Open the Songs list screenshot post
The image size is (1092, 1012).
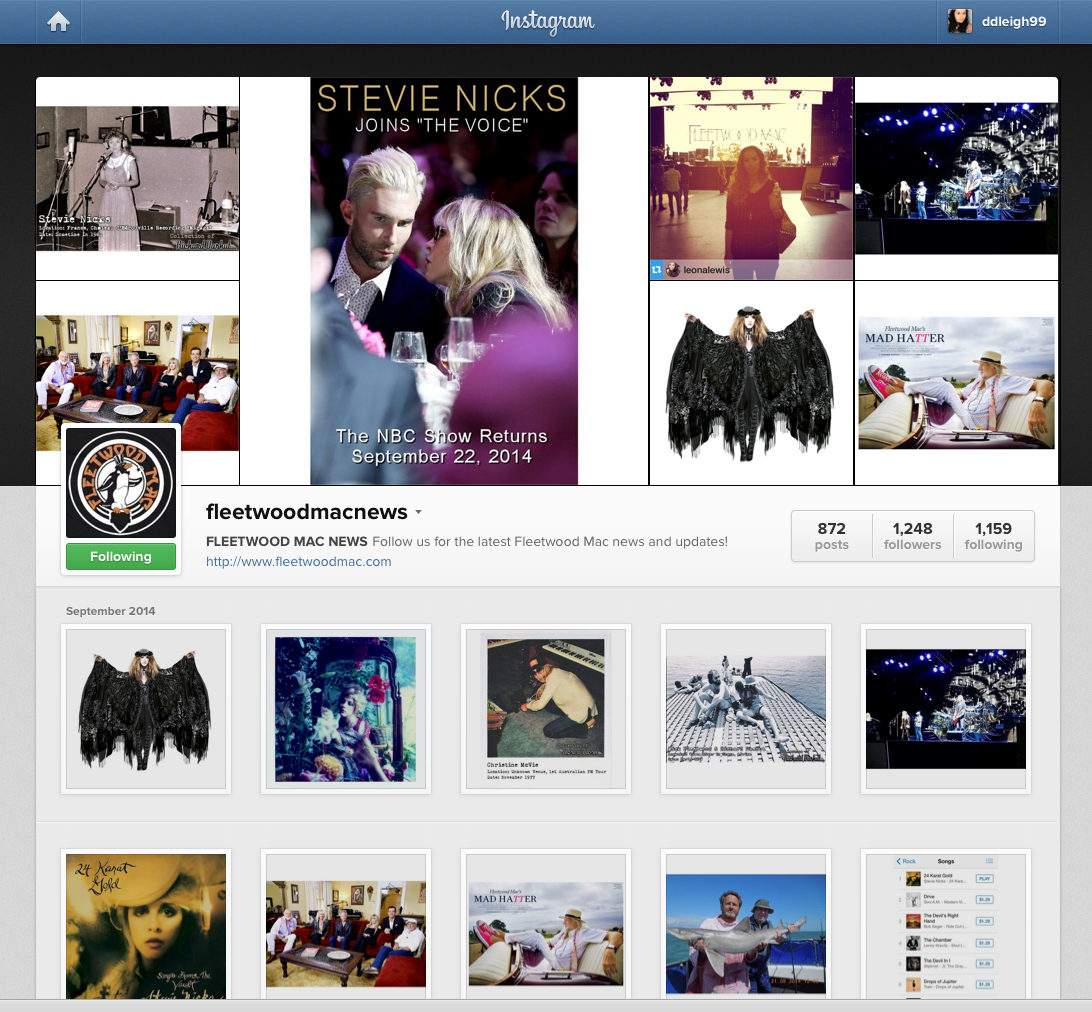[x=946, y=925]
